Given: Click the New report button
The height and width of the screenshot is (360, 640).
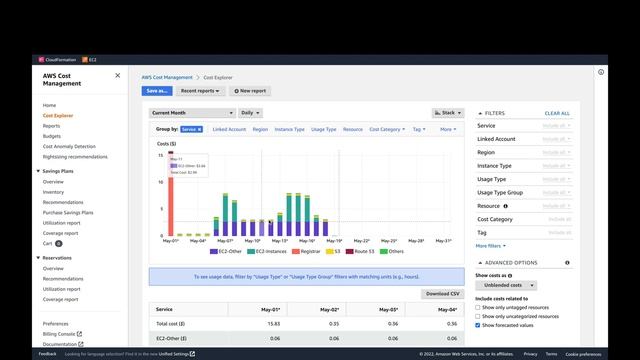Looking at the screenshot, I should (250, 91).
